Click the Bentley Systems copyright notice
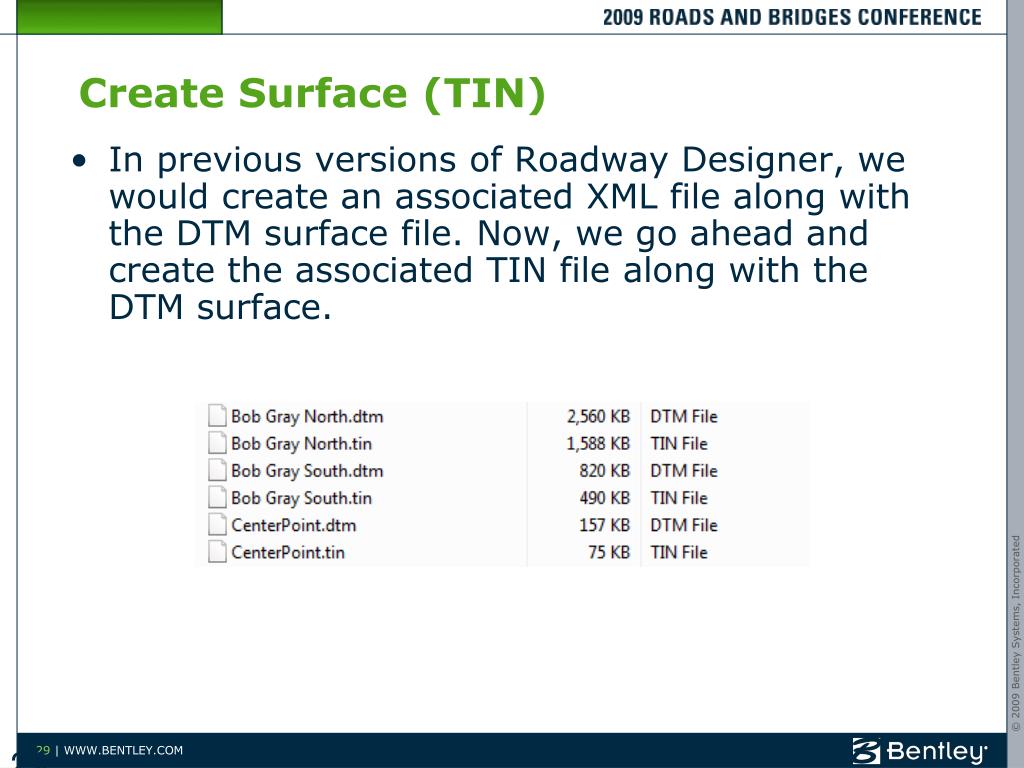This screenshot has height=768, width=1024. click(x=1015, y=633)
